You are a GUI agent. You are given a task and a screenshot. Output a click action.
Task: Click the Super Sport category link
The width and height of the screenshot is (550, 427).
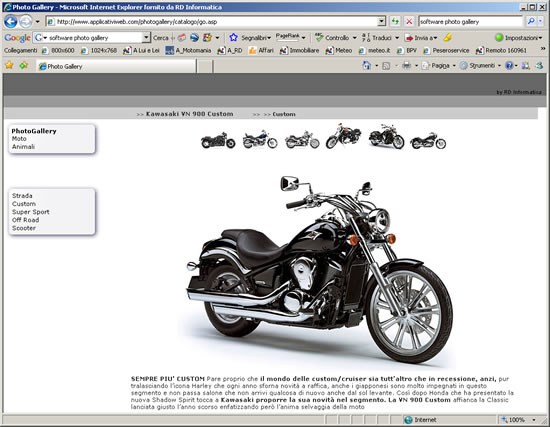pyautogui.click(x=31, y=212)
